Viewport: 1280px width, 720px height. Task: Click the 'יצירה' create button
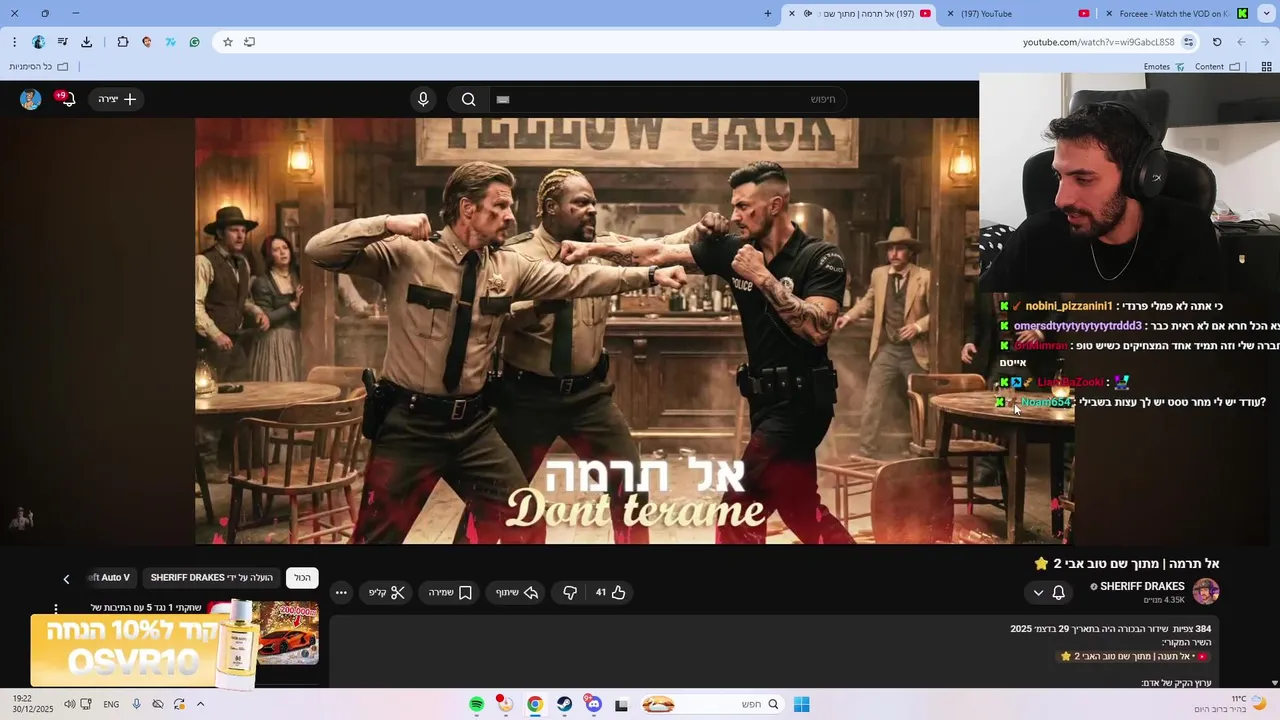click(x=117, y=99)
